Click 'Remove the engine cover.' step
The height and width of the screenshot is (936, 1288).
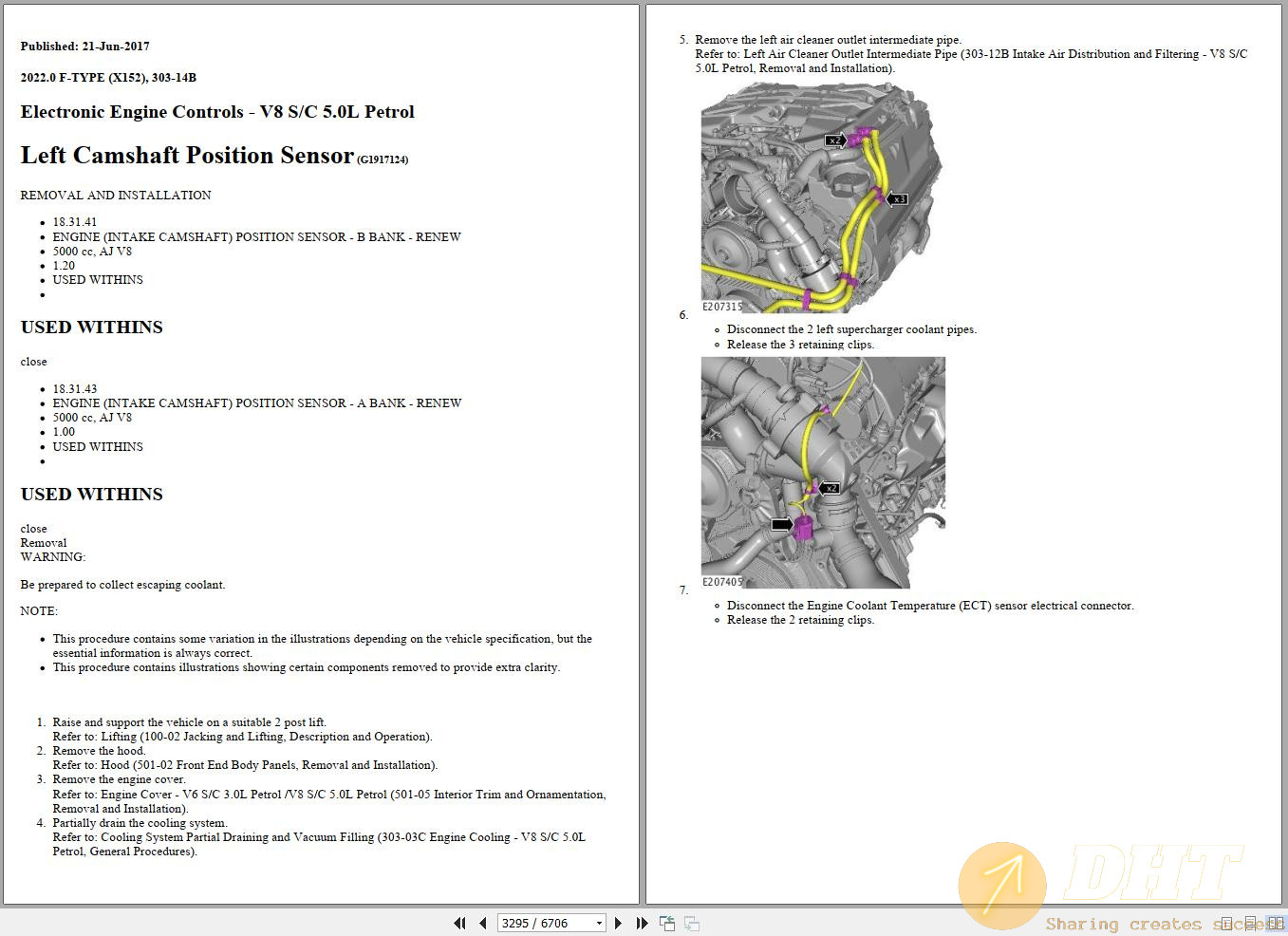pos(119,779)
